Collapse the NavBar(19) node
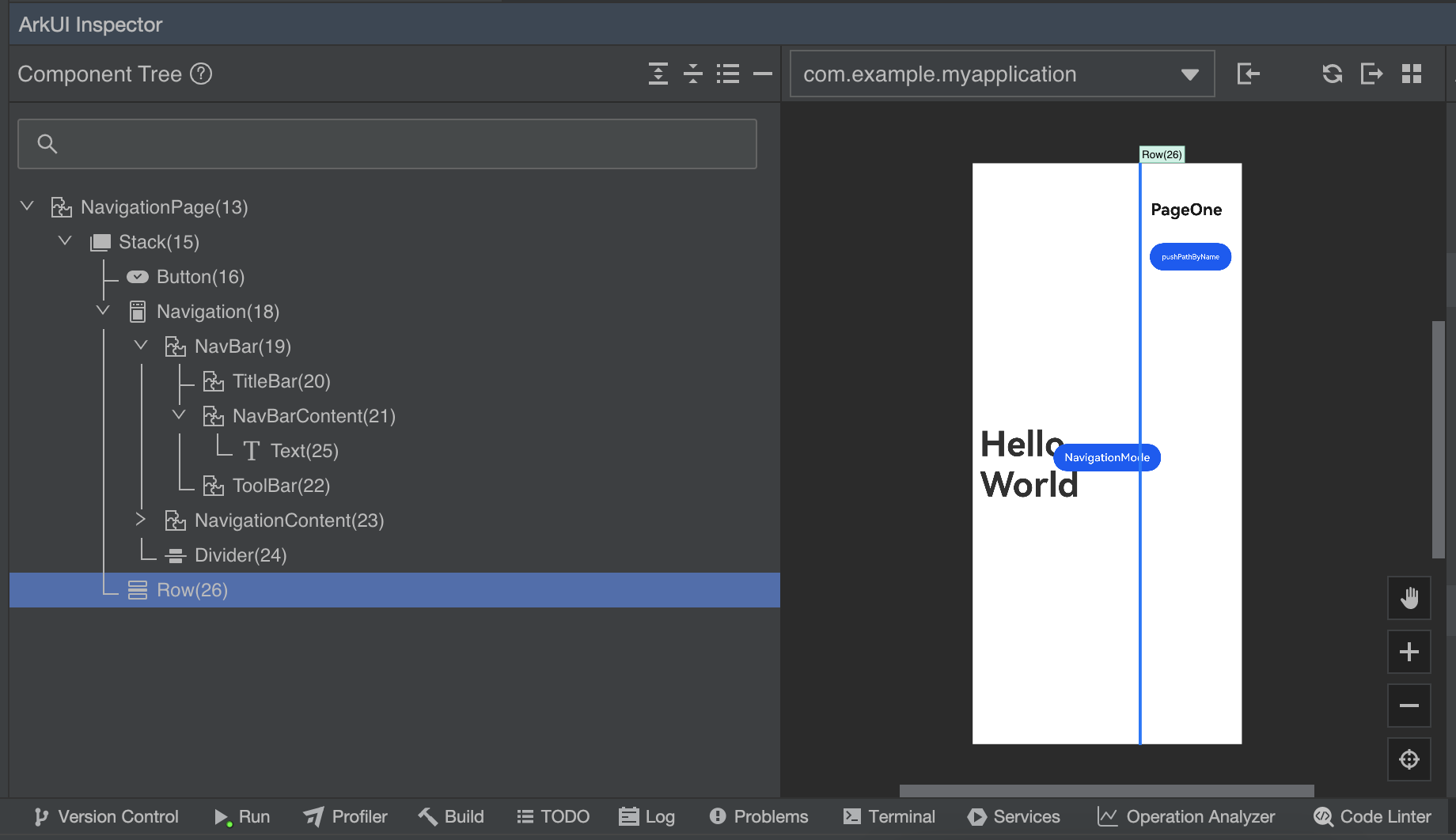The height and width of the screenshot is (840, 1456). pos(141,346)
